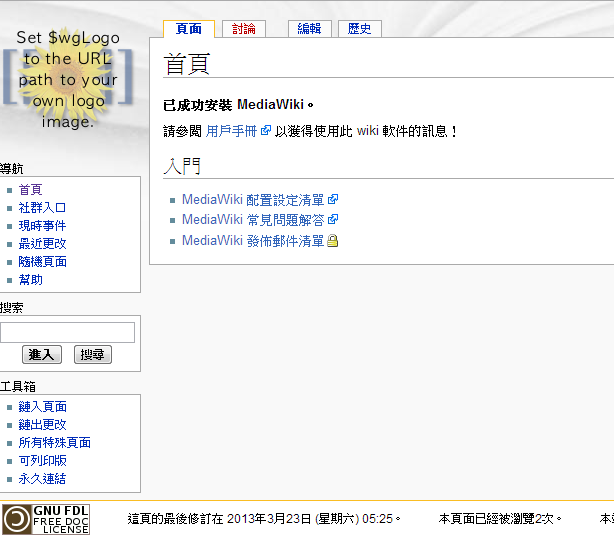The width and height of the screenshot is (614, 540).
Task: Open MediaWiki 配置設定清單 link
Action: click(253, 200)
